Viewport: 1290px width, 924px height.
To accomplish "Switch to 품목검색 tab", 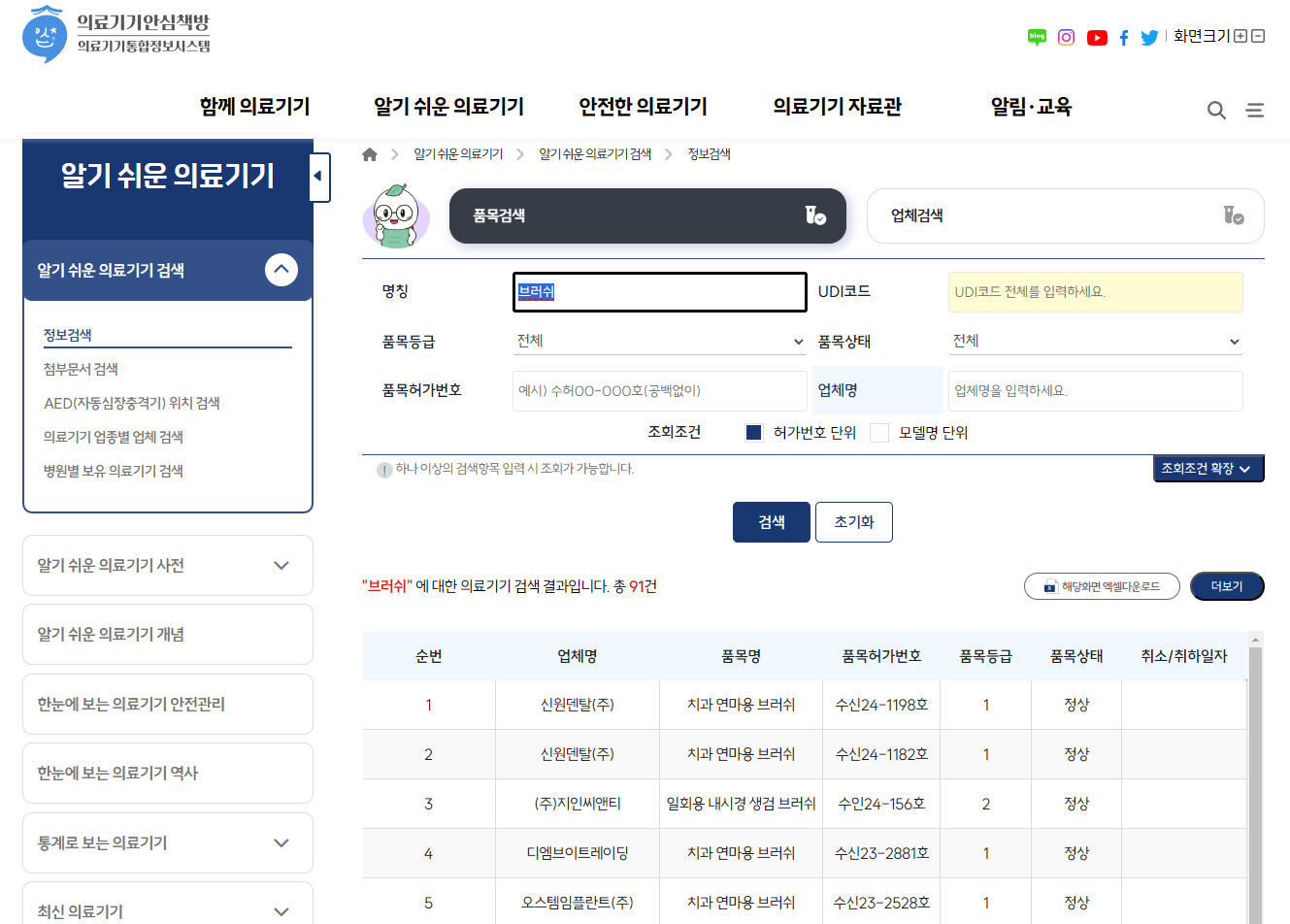I will pyautogui.click(x=647, y=215).
